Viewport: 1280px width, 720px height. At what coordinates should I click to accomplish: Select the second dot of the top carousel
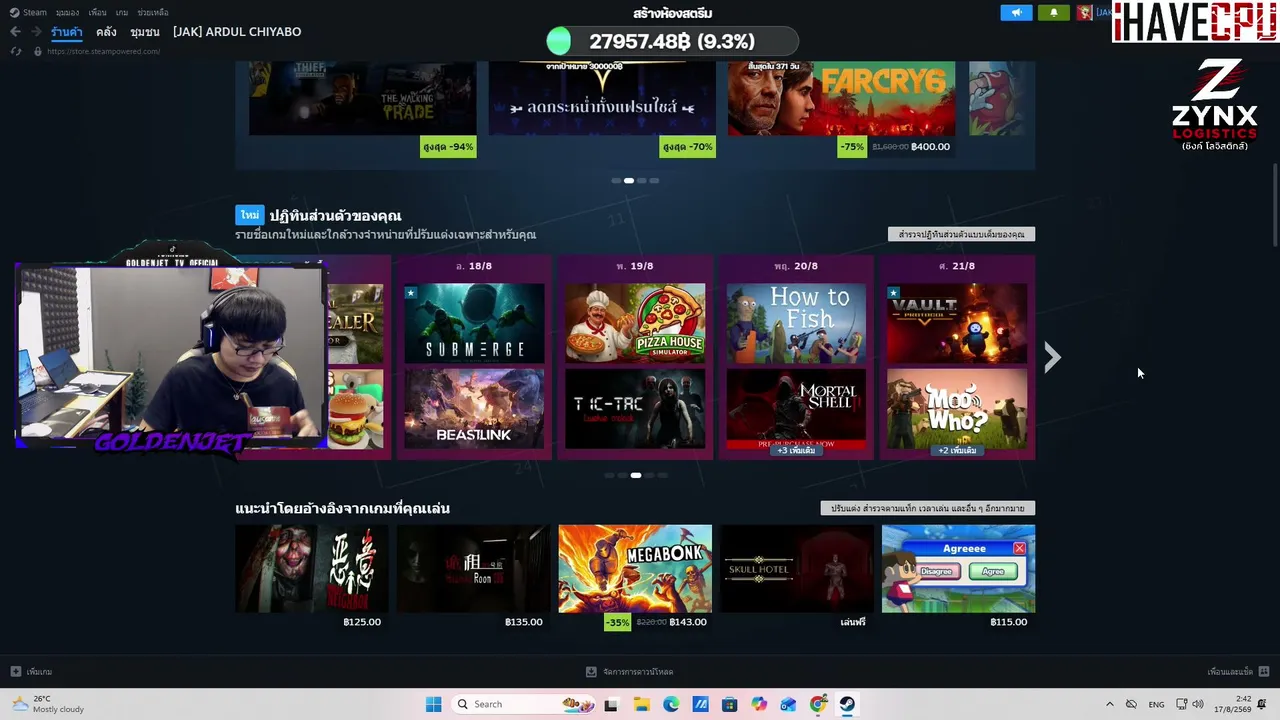(628, 180)
